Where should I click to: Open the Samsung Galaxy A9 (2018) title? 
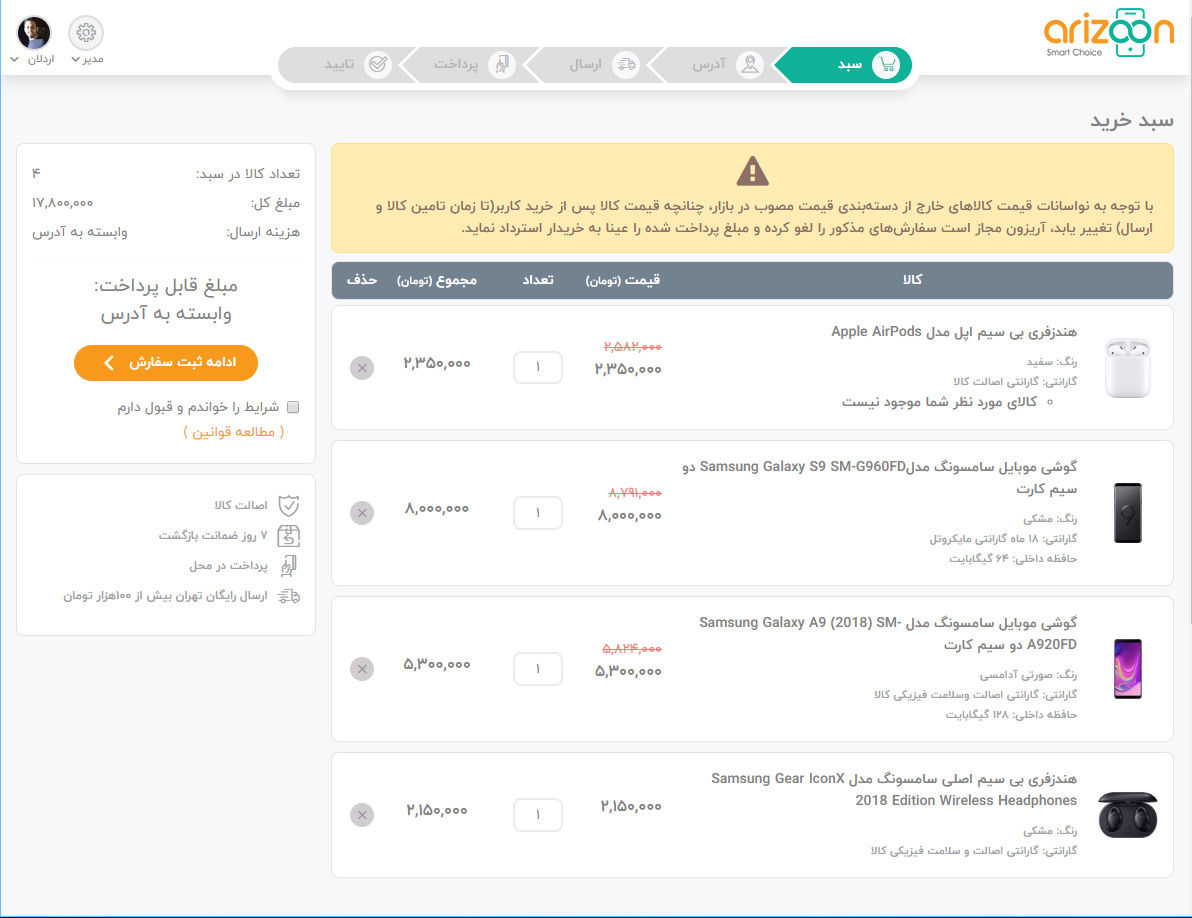click(888, 633)
